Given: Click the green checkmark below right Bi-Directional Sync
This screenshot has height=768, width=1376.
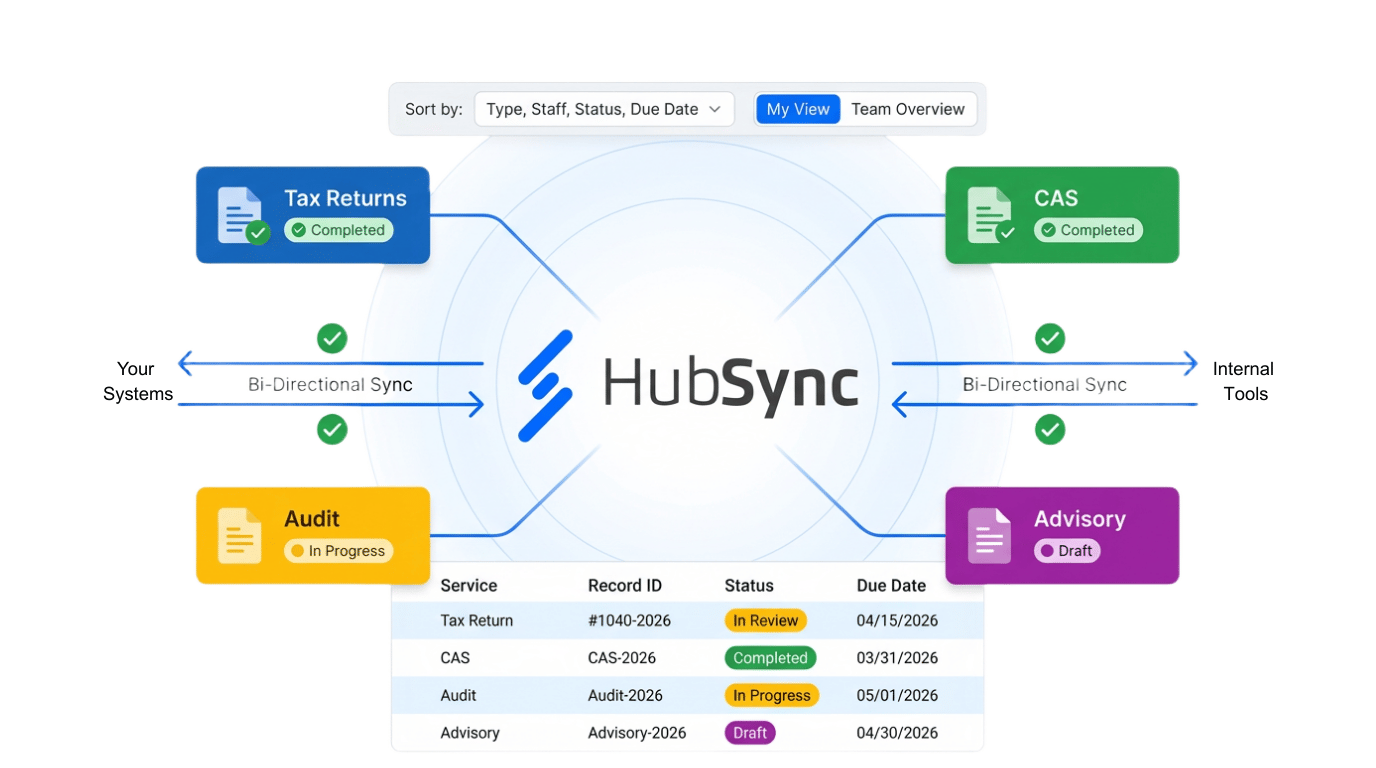Looking at the screenshot, I should (x=1050, y=430).
